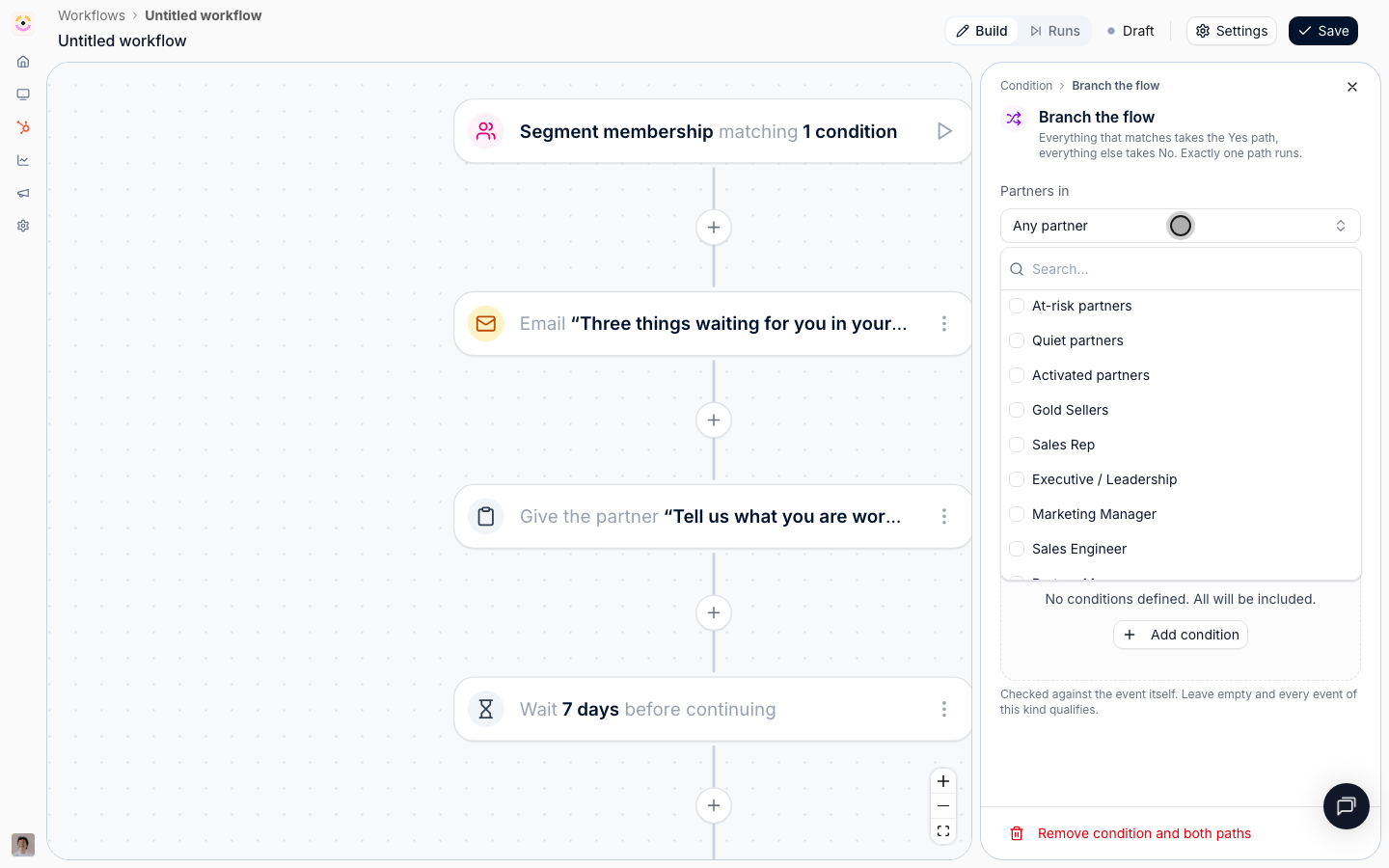Screen dimensions: 1389x868
Task: Open the chat bubble support widget
Action: pos(1347,806)
